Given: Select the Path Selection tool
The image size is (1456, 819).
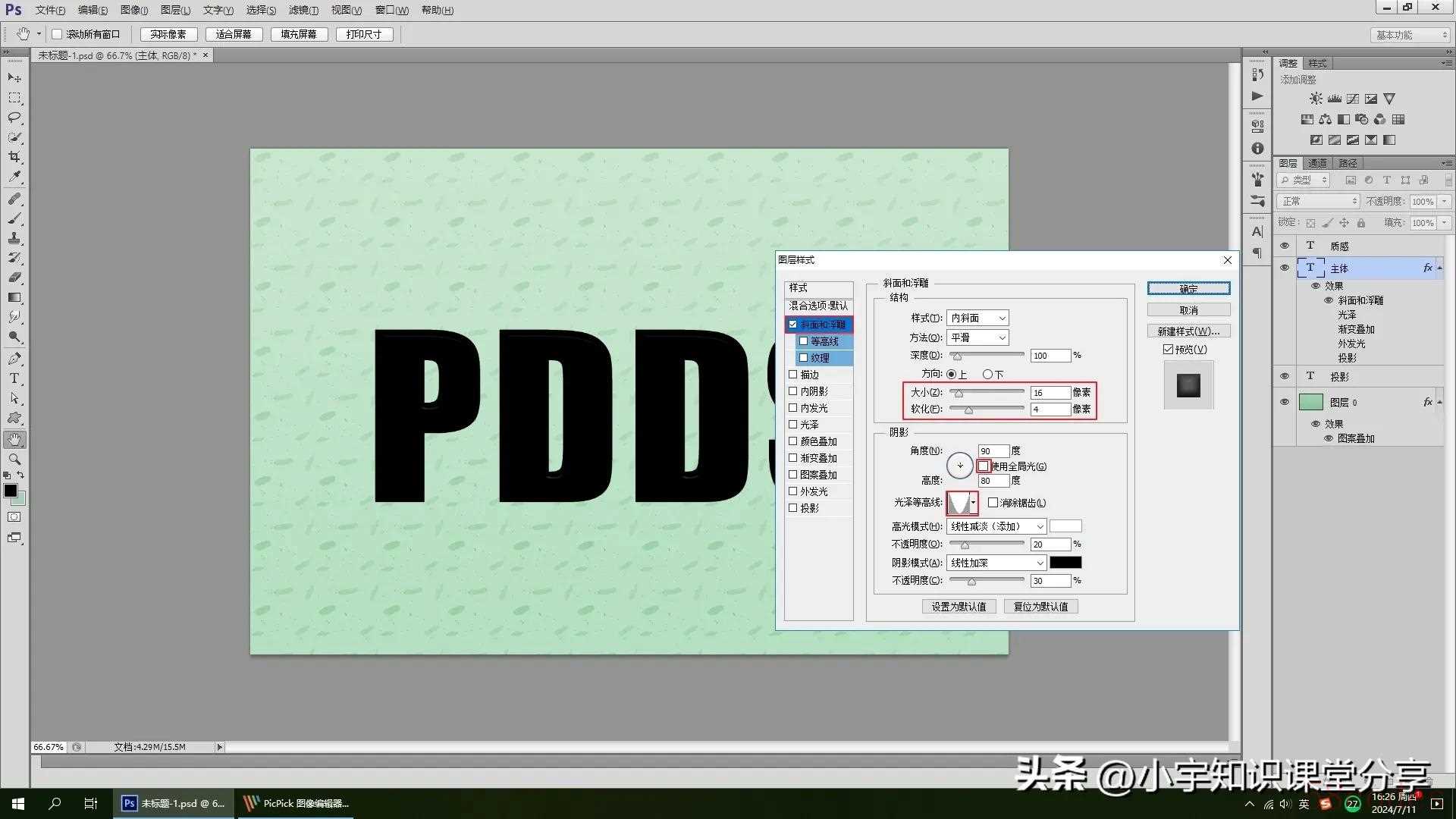Looking at the screenshot, I should pyautogui.click(x=14, y=398).
